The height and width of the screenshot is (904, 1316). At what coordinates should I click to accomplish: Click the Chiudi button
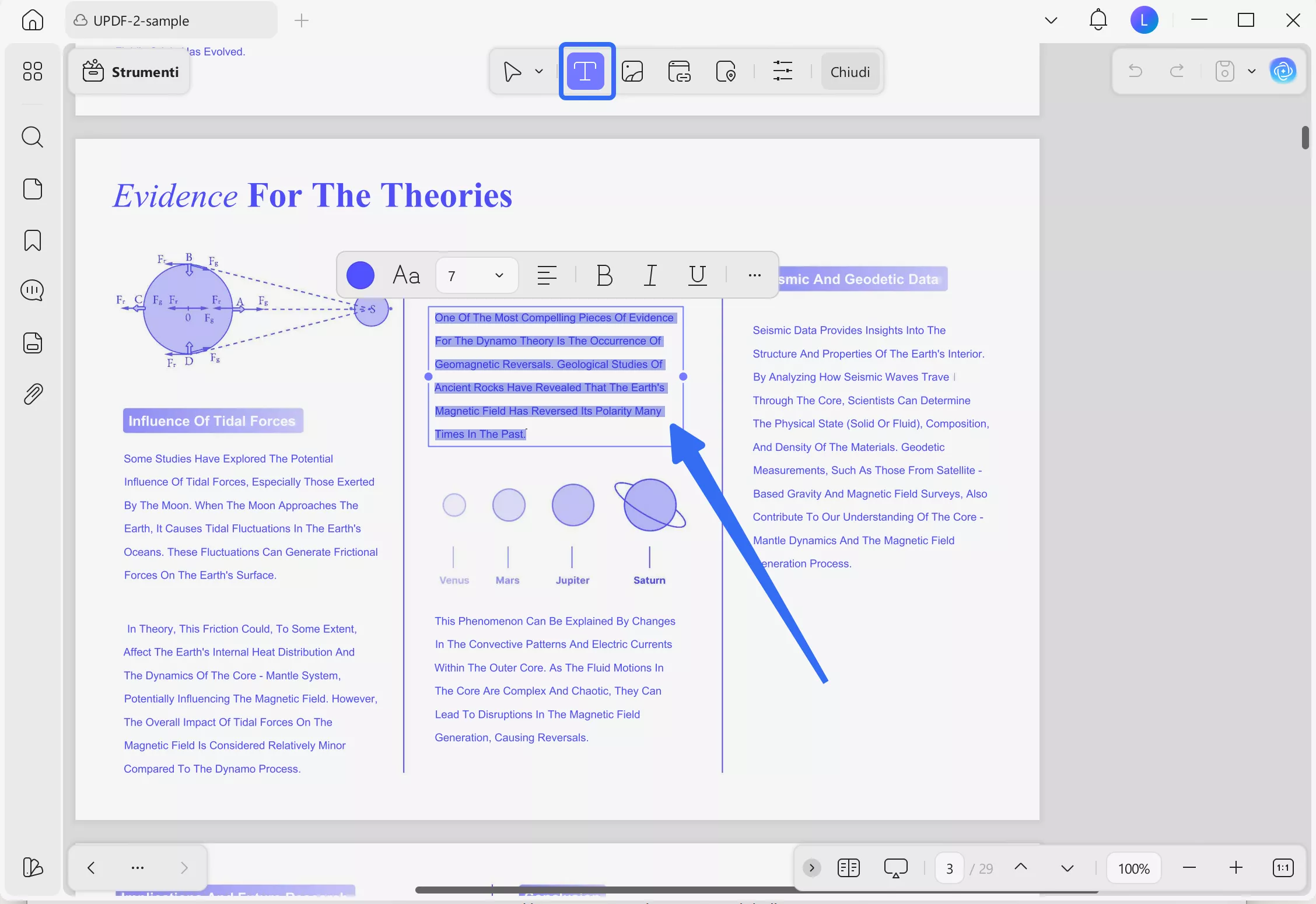pyautogui.click(x=850, y=72)
